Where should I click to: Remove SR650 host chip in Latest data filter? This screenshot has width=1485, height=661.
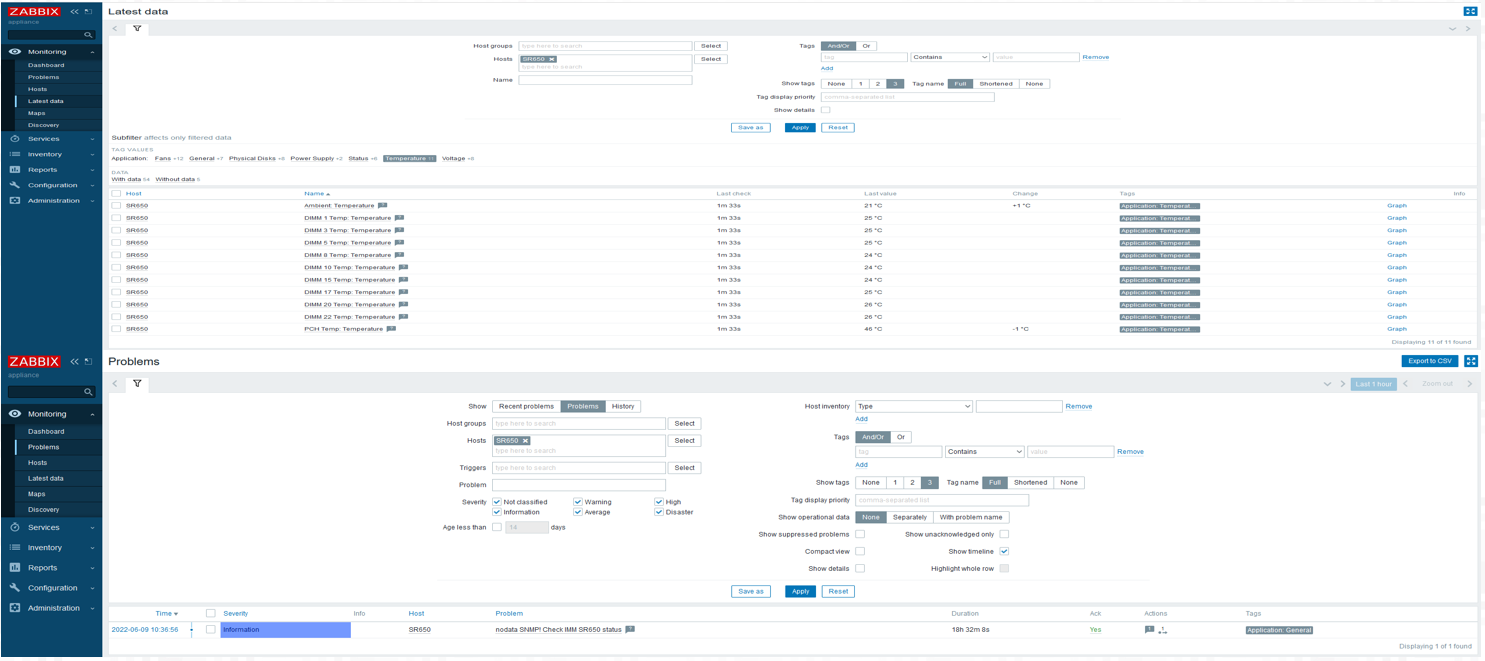[551, 59]
